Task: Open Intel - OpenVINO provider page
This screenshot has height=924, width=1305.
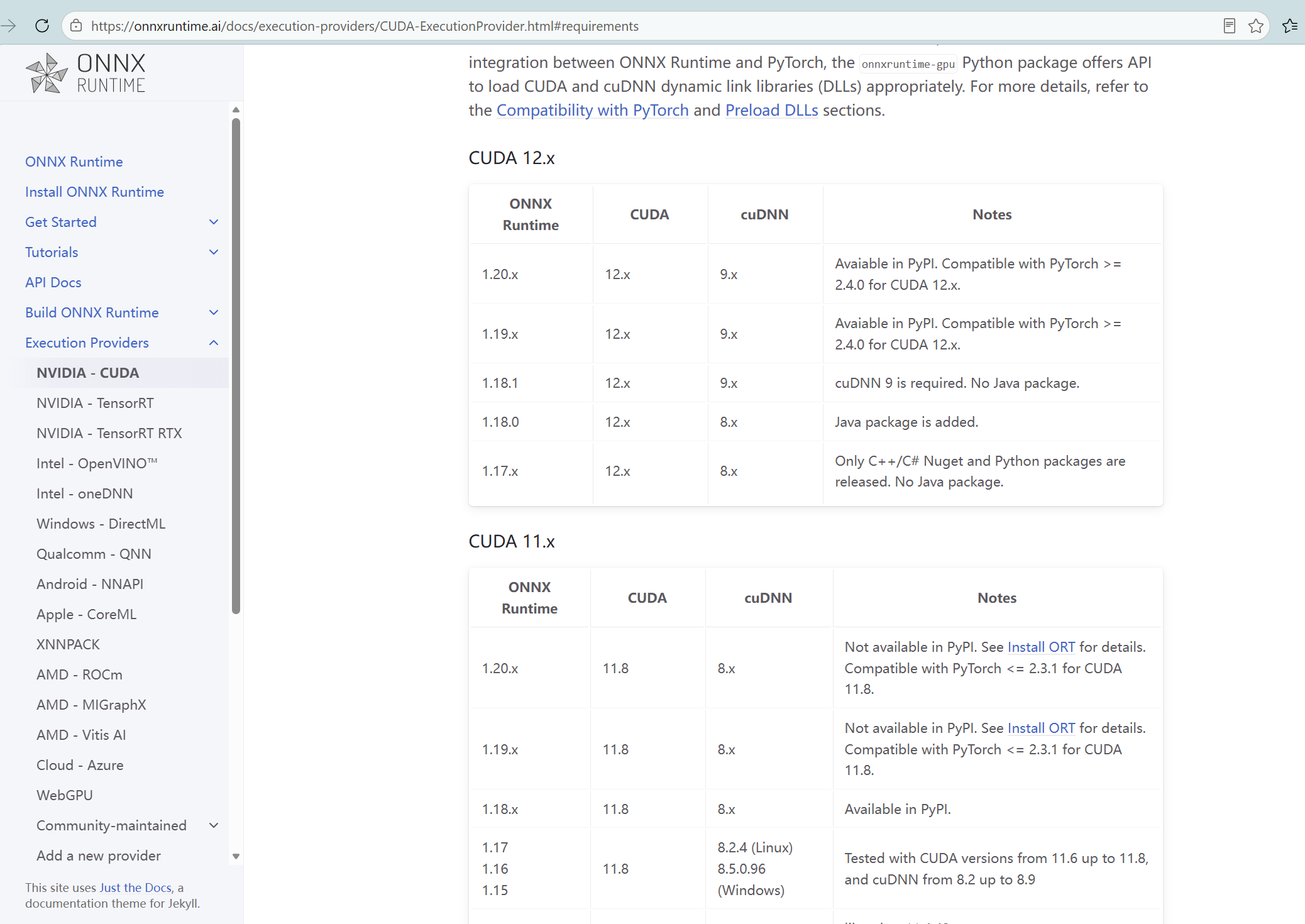Action: [97, 463]
